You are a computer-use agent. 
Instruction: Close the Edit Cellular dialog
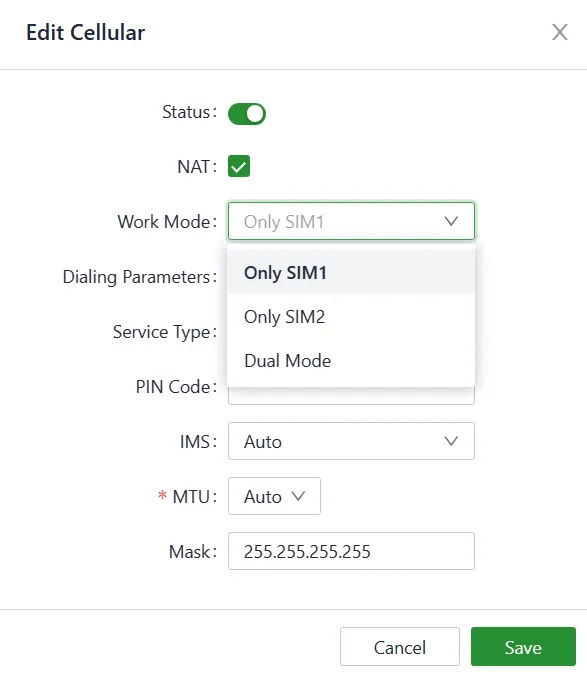(x=559, y=32)
